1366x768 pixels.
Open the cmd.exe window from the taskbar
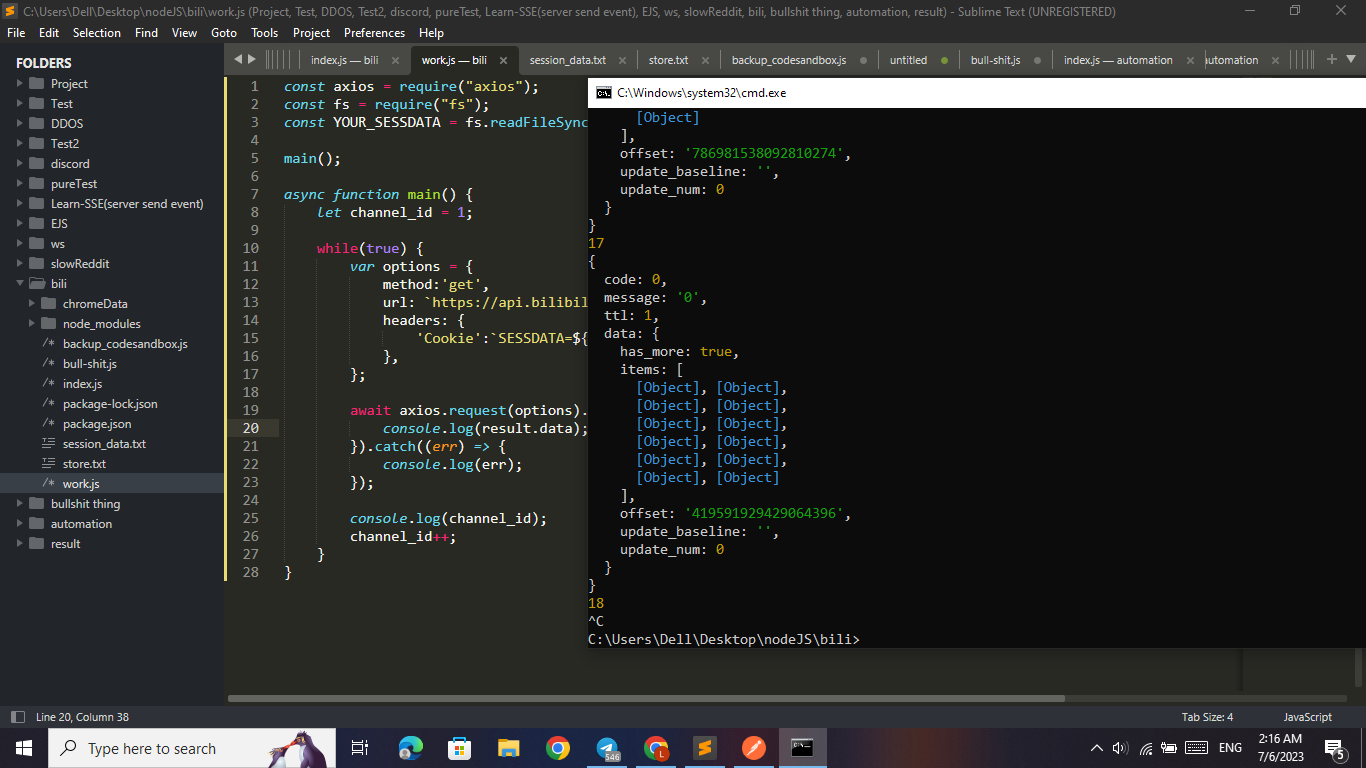tap(802, 747)
